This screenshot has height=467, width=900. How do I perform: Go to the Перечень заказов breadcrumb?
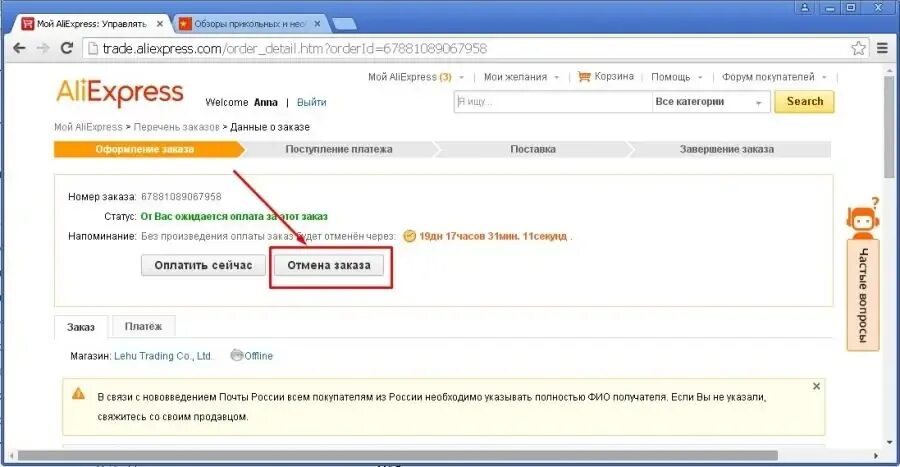[x=177, y=127]
